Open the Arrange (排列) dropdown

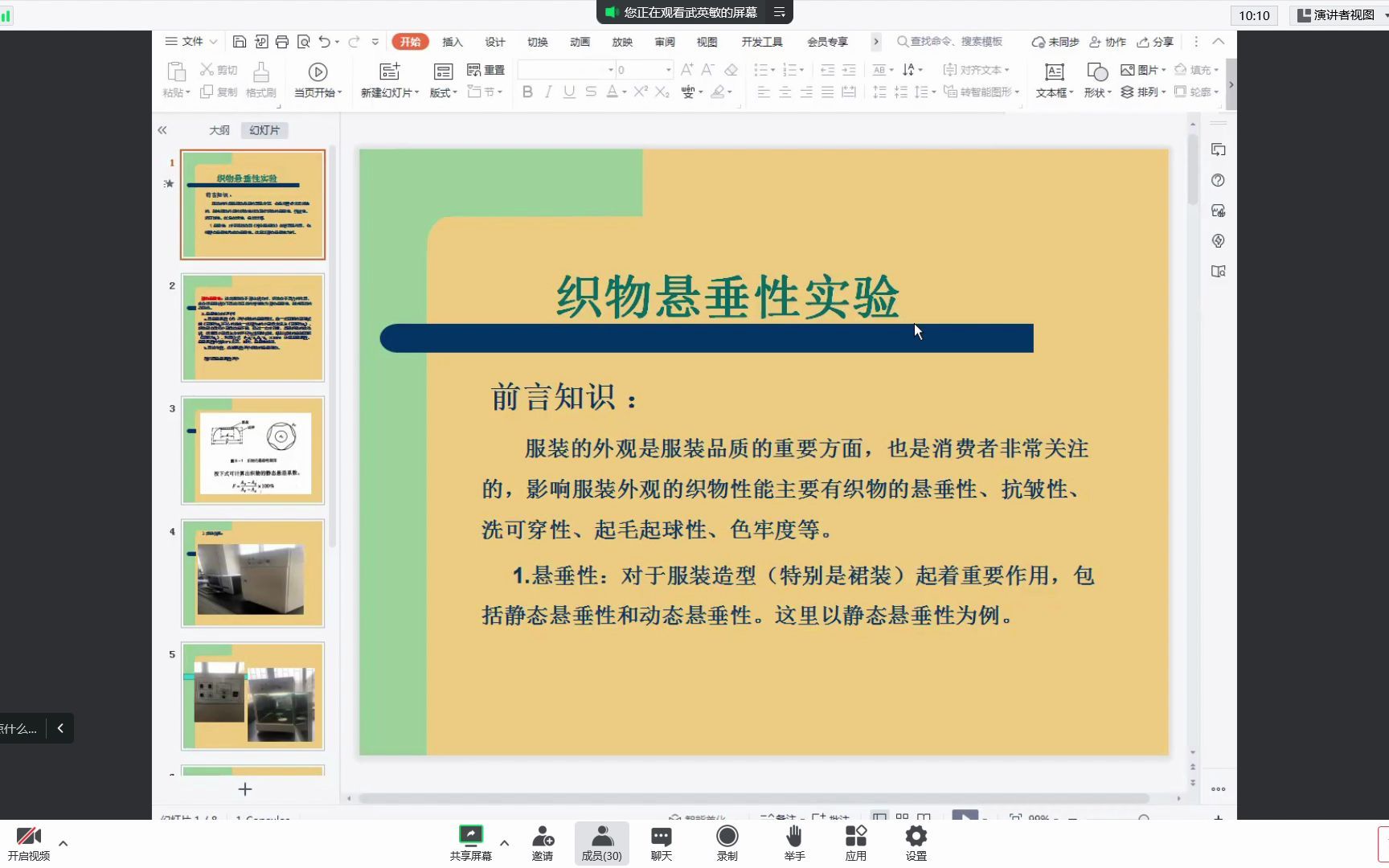pos(1143,92)
